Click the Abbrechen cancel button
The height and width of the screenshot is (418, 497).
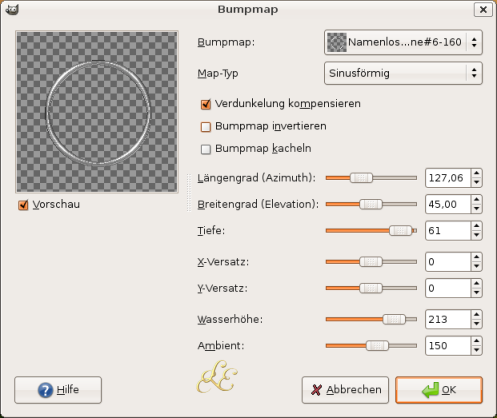pos(345,390)
